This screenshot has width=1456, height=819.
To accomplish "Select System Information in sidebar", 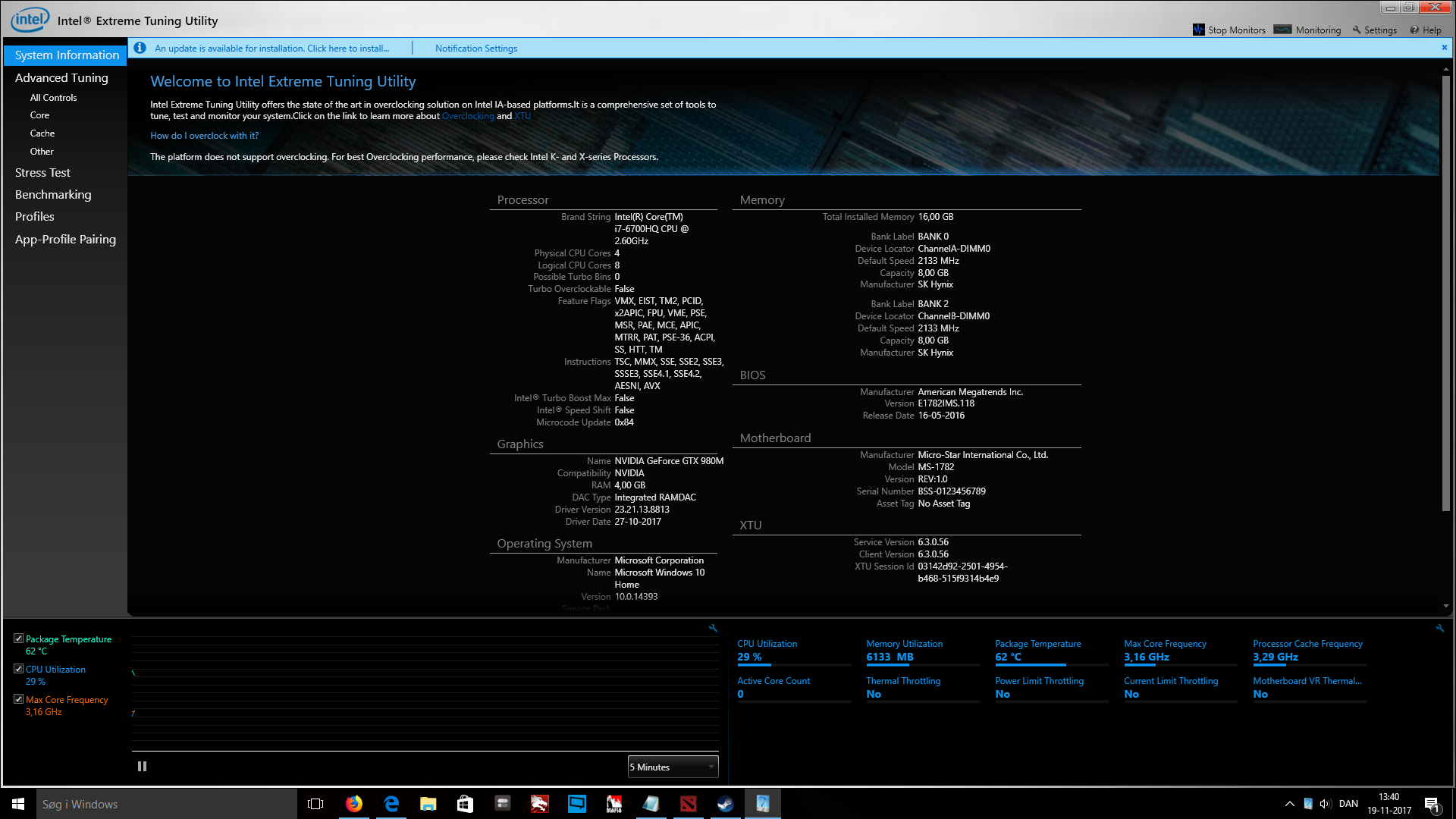I will coord(66,55).
